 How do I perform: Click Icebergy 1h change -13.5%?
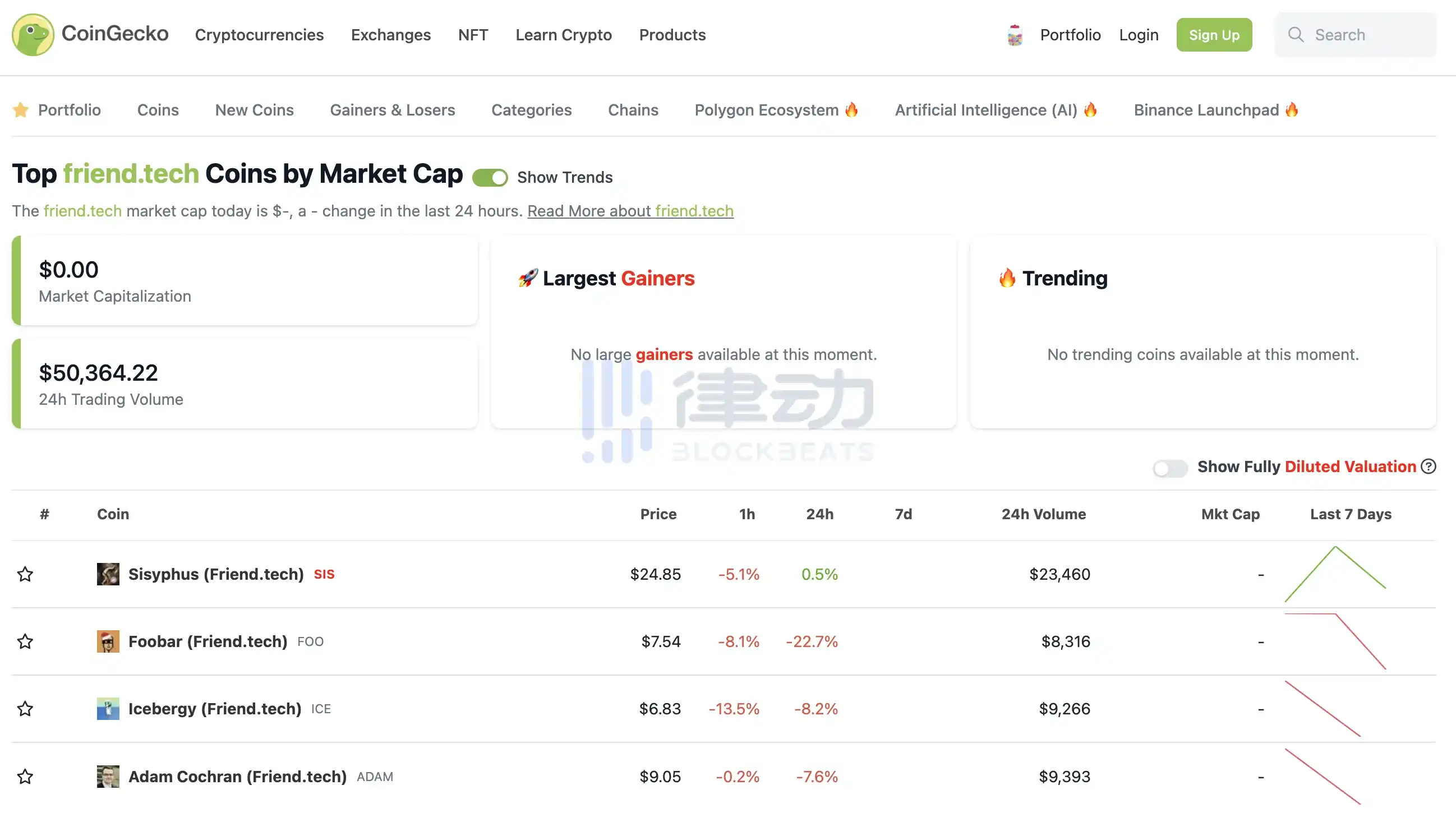[x=734, y=708]
